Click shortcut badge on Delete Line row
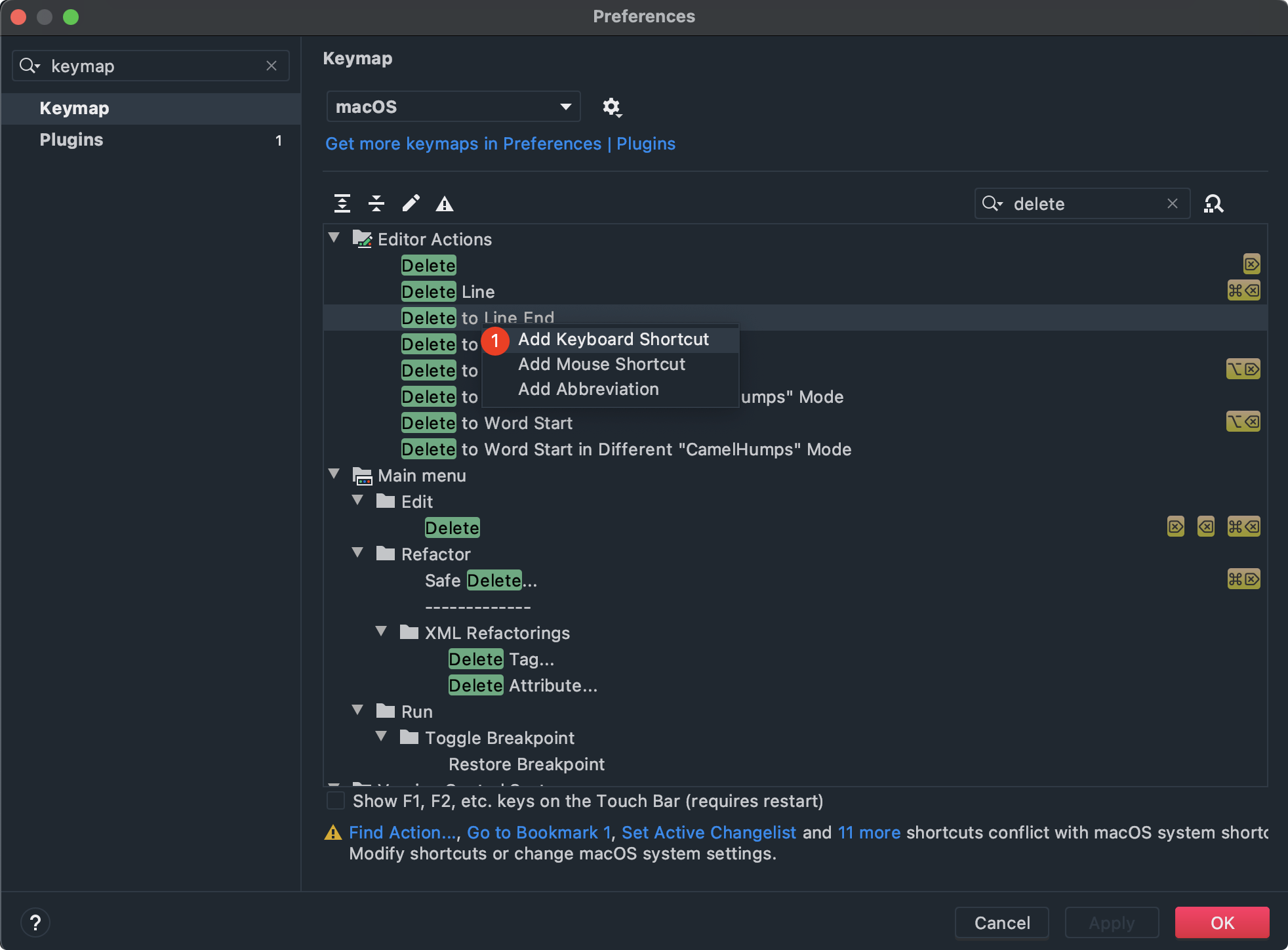 click(x=1243, y=291)
